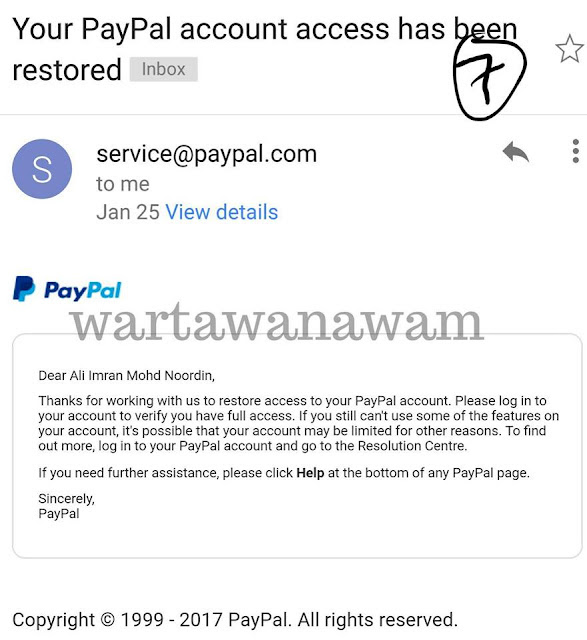Tap the reply arrow icon
The width and height of the screenshot is (587, 640).
click(516, 152)
